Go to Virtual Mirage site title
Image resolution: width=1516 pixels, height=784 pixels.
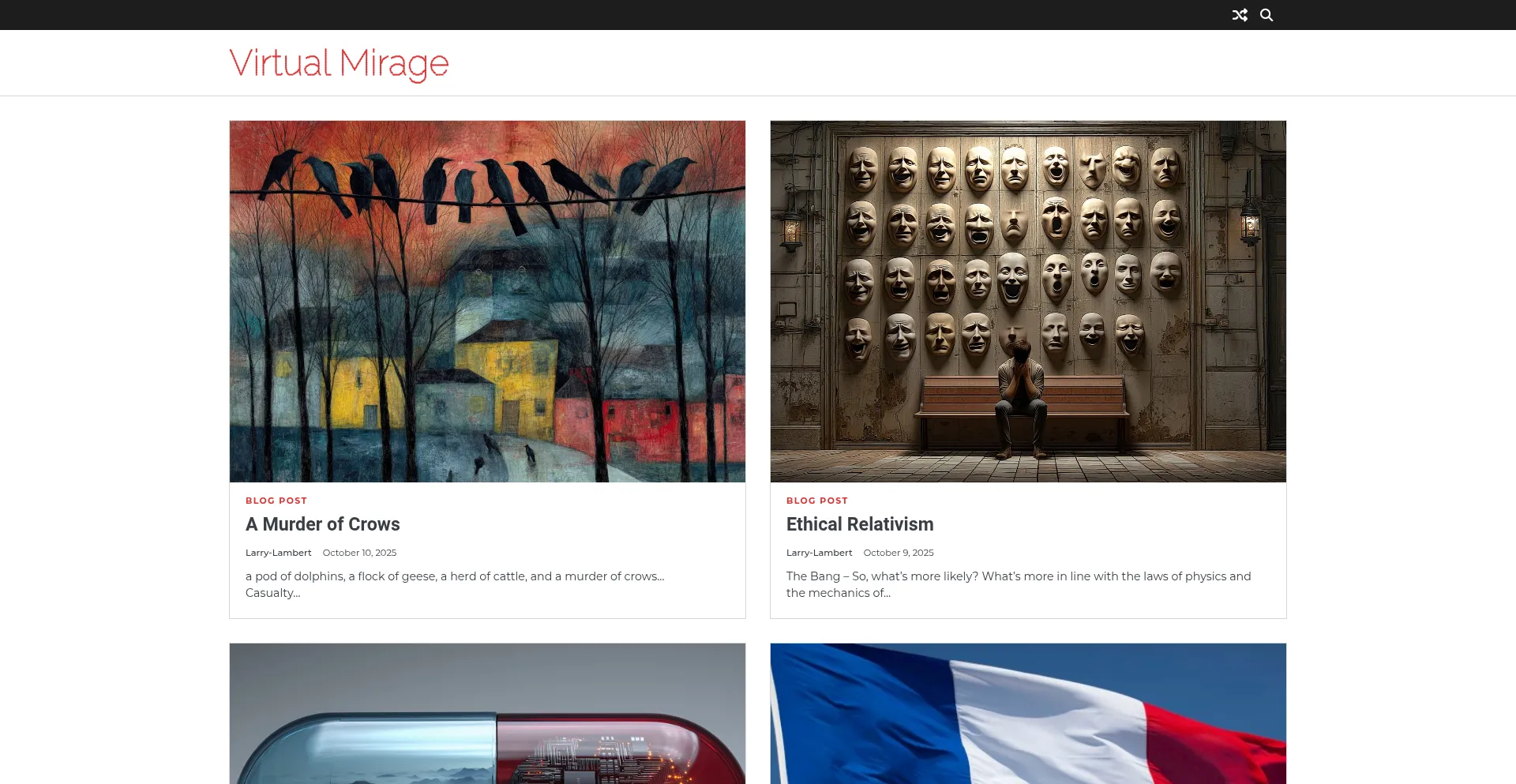click(x=339, y=63)
